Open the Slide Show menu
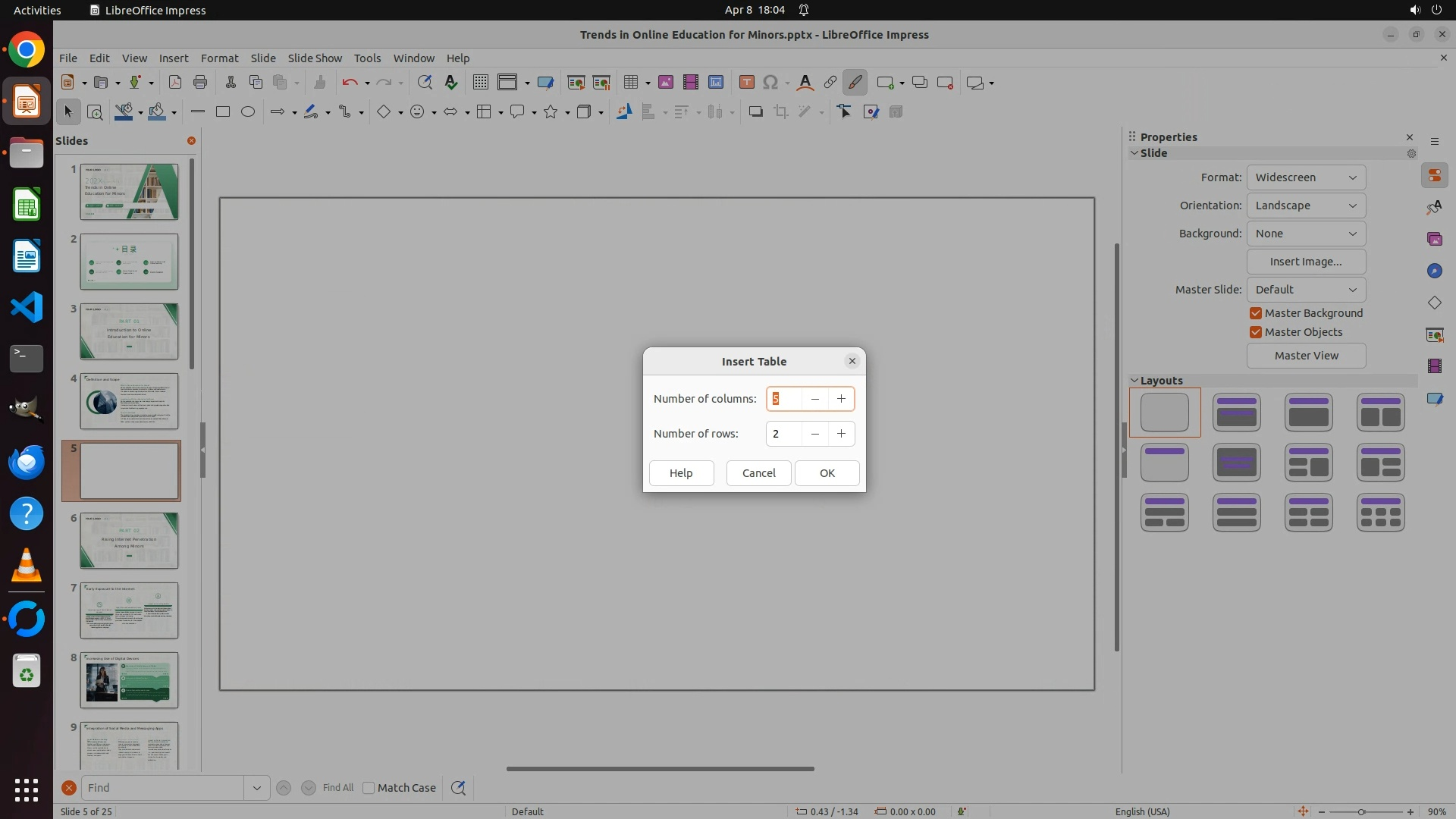The width and height of the screenshot is (1456, 819). 315,58
